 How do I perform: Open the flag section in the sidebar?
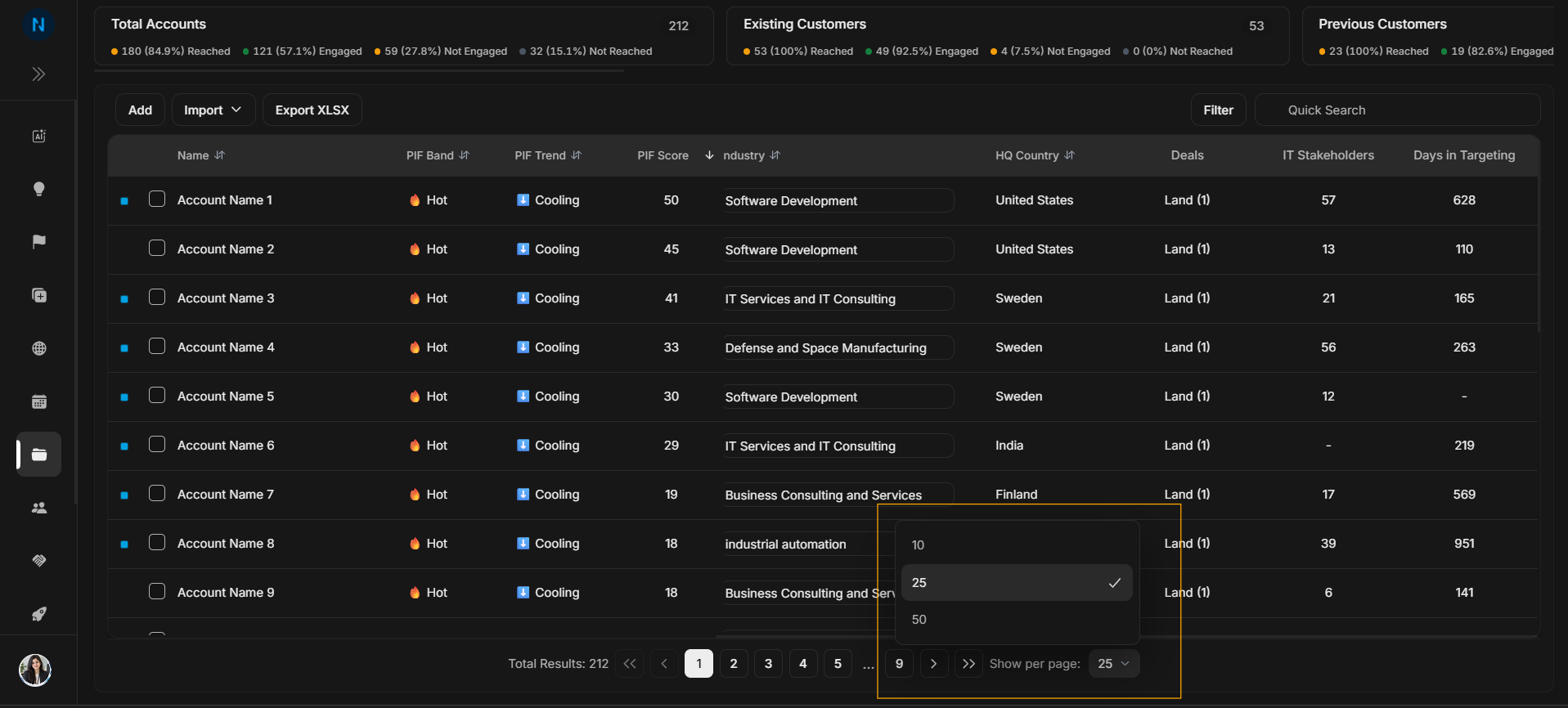pos(38,242)
